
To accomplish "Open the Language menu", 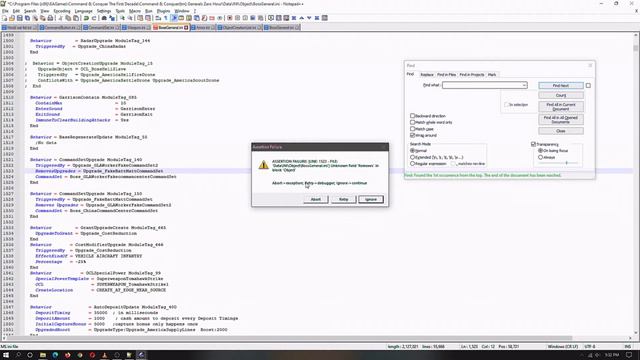I will click(x=84, y=11).
